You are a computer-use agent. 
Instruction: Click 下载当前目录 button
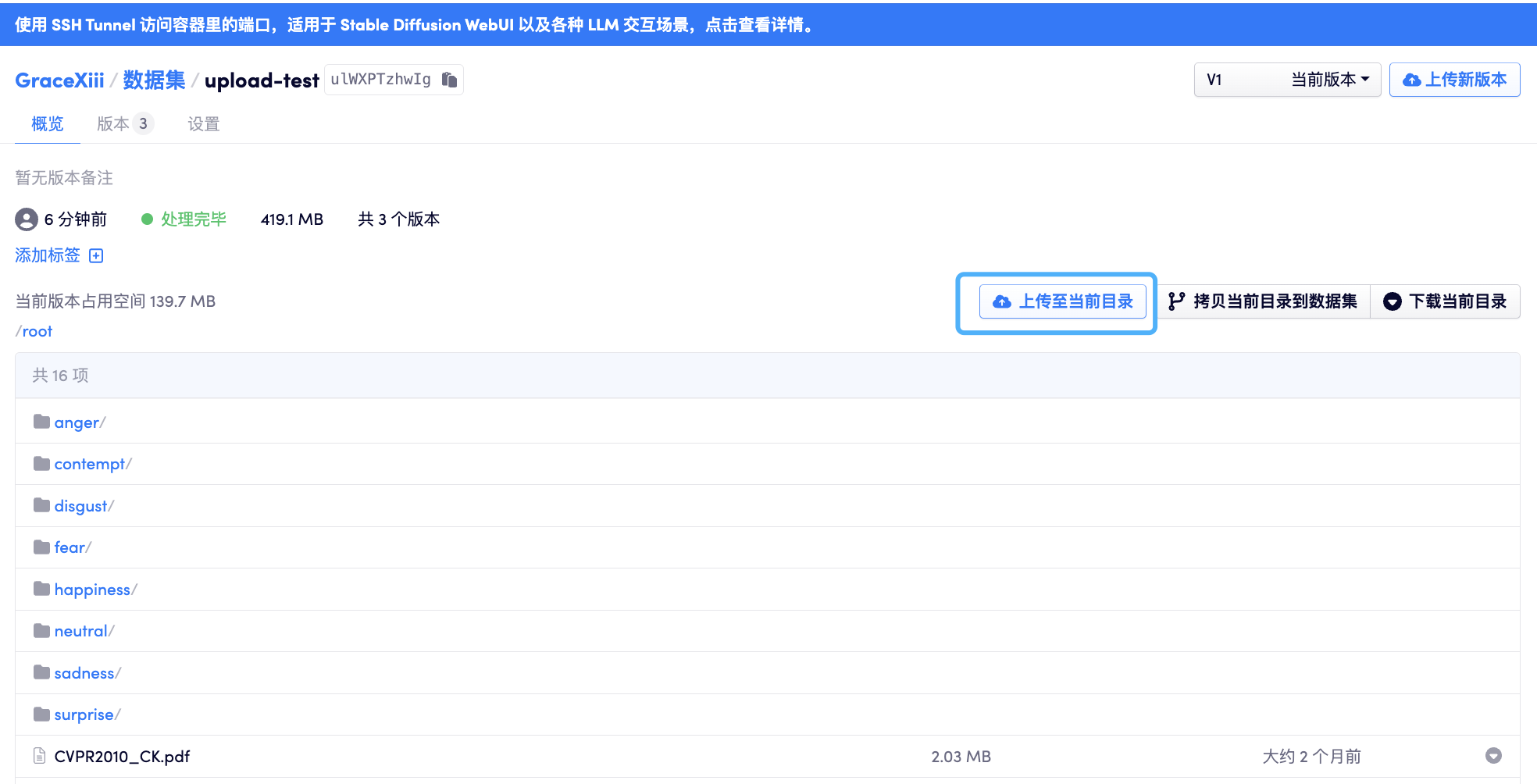pyautogui.click(x=1445, y=301)
